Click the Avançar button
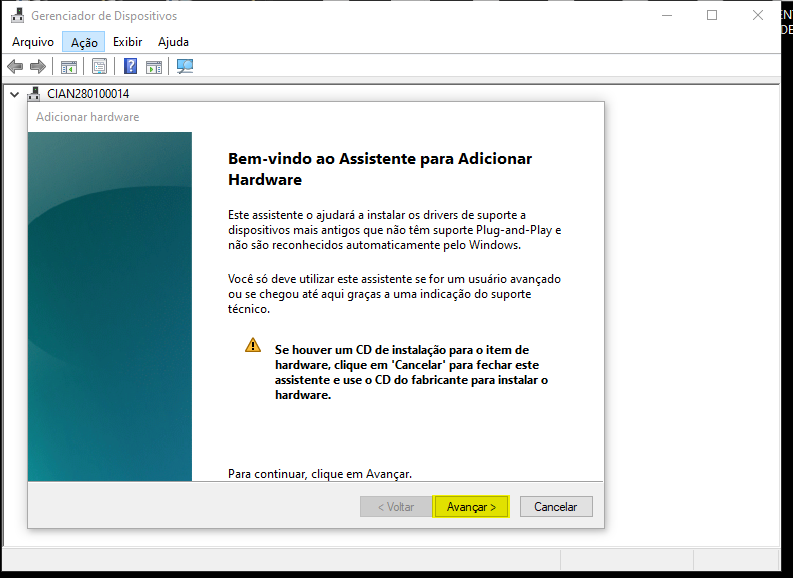793x578 pixels. (471, 507)
